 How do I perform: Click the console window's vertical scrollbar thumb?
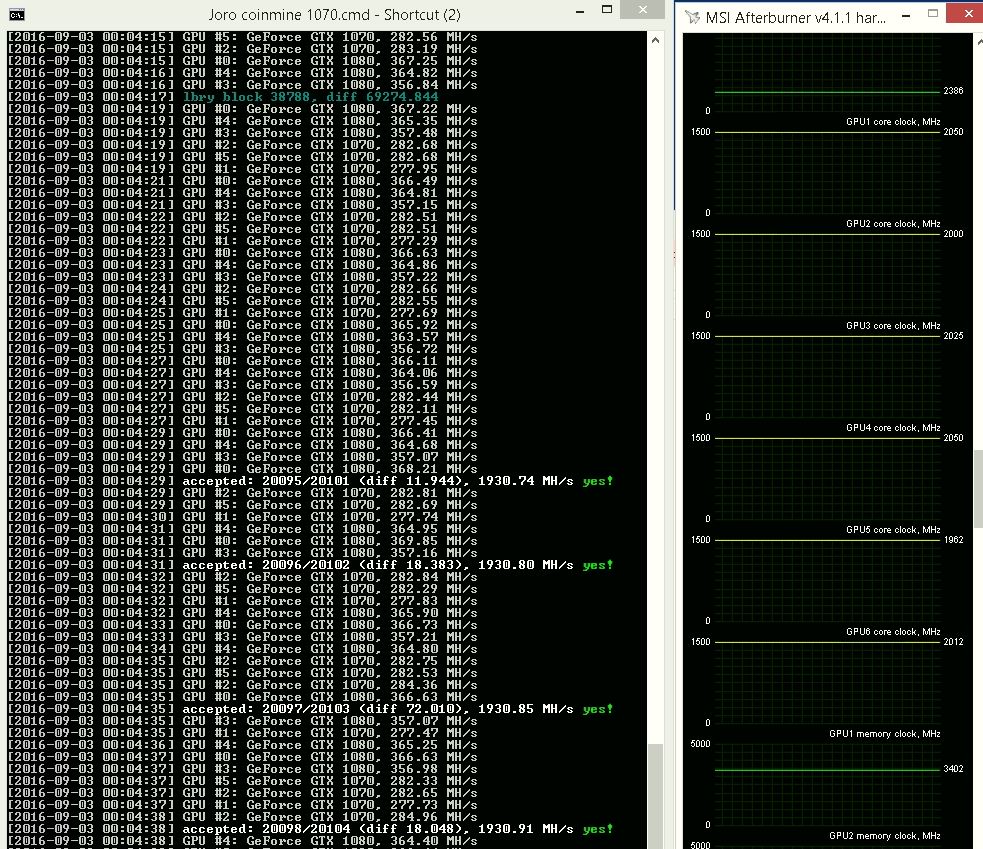655,795
